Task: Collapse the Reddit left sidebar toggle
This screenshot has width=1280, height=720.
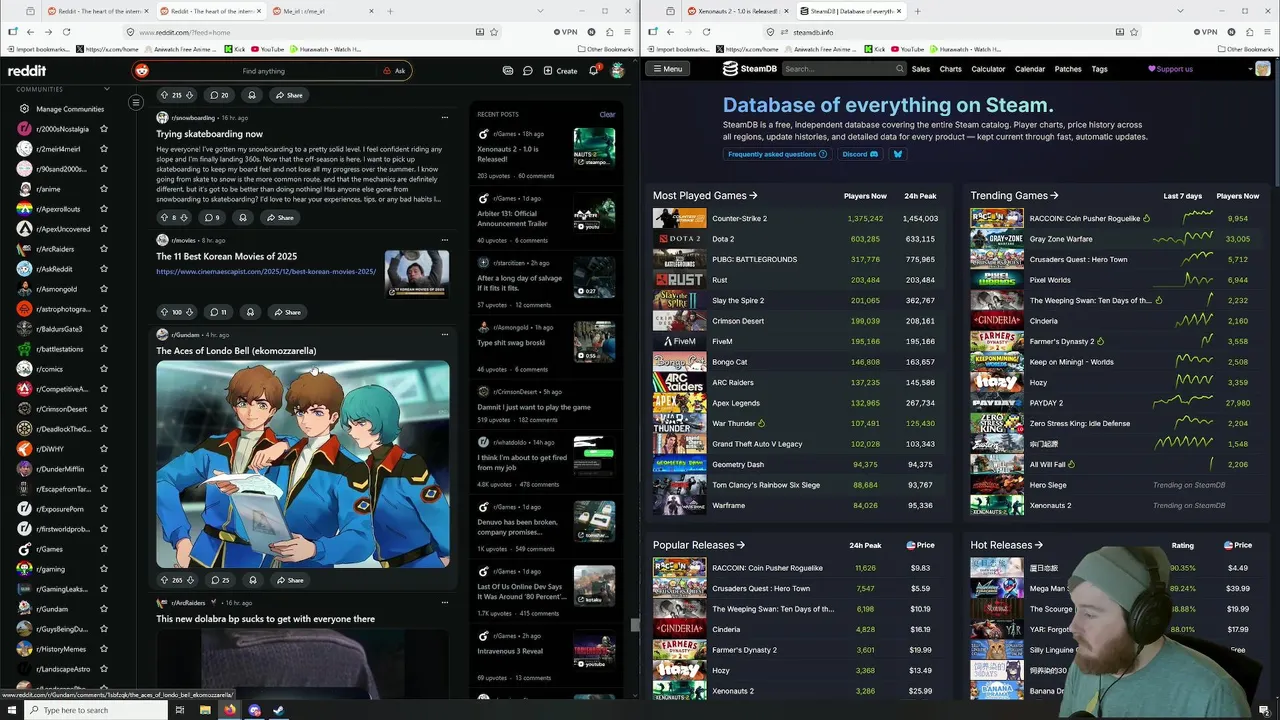Action: [136, 102]
